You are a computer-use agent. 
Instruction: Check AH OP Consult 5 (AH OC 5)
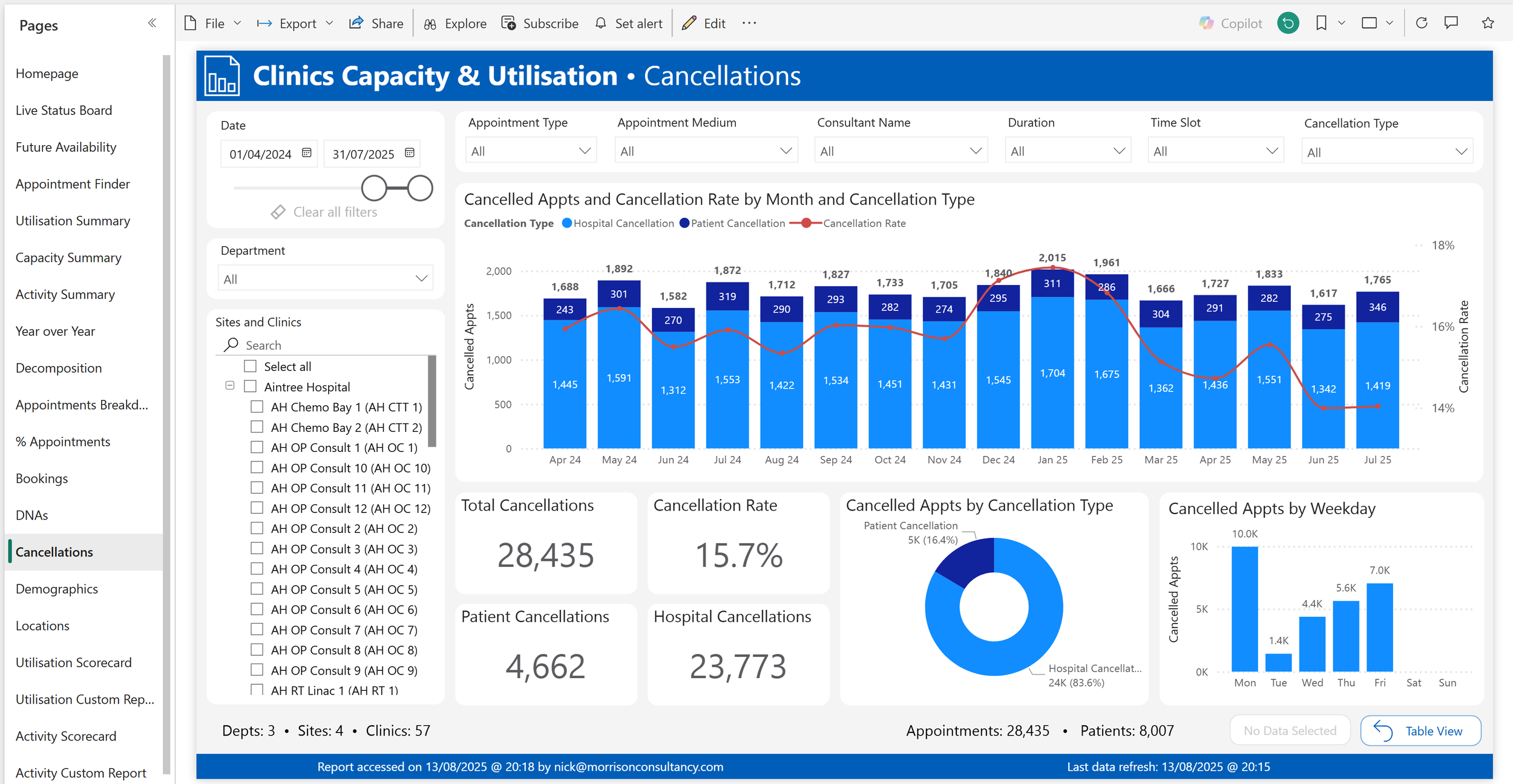point(257,589)
